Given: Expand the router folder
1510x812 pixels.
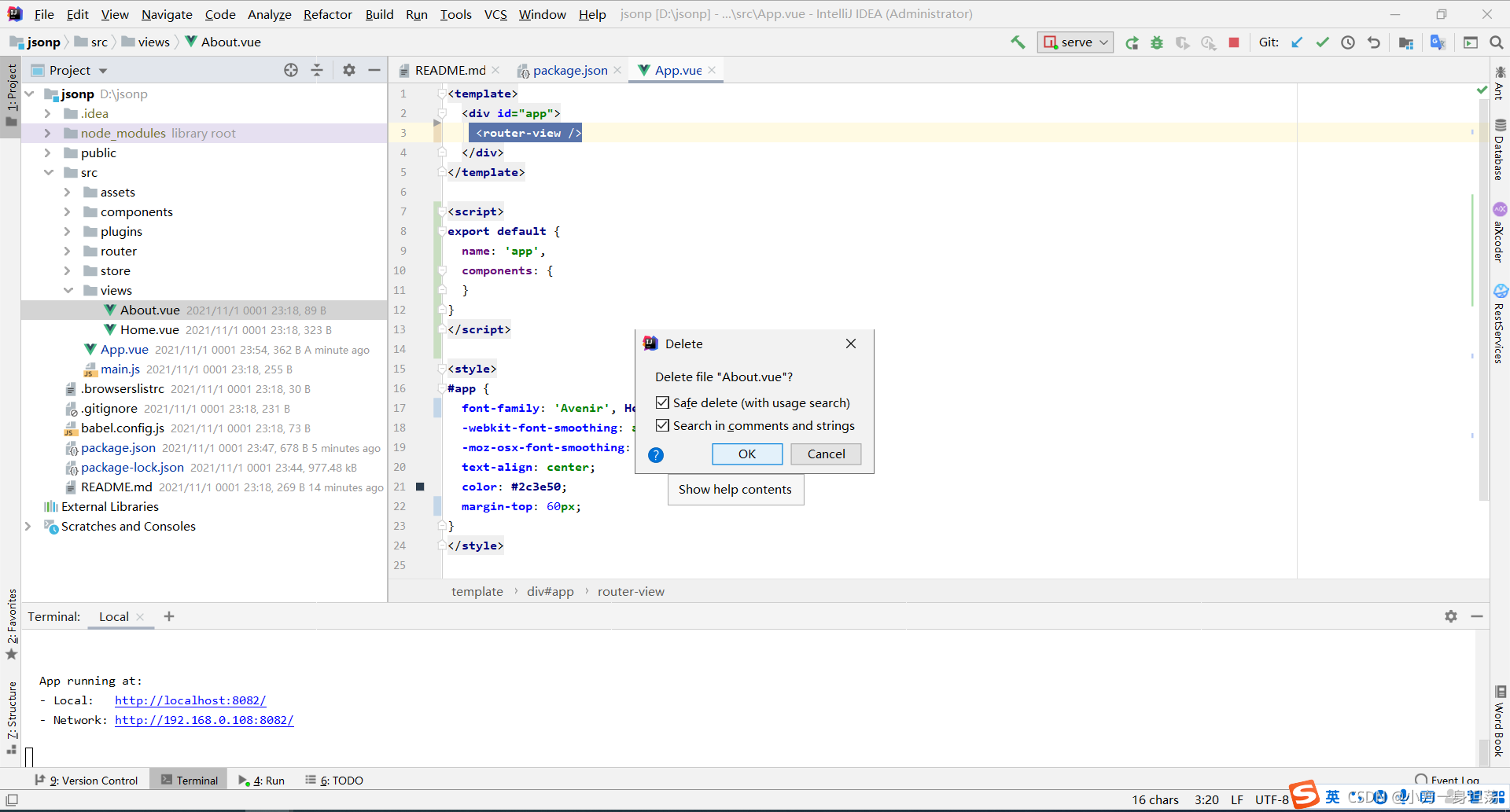Looking at the screenshot, I should (x=68, y=251).
